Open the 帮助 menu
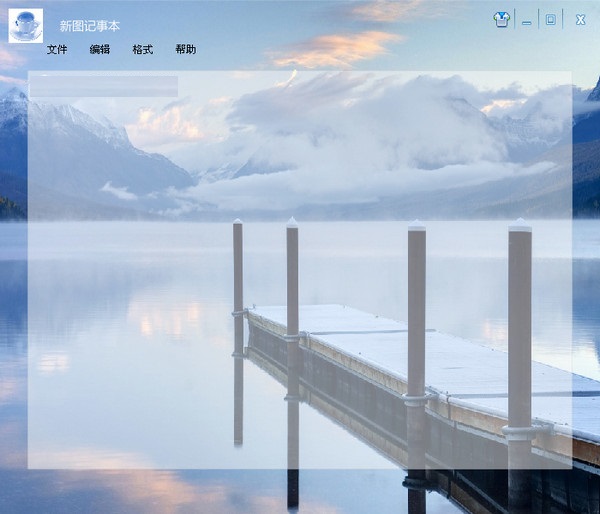600x514 pixels. (186, 49)
